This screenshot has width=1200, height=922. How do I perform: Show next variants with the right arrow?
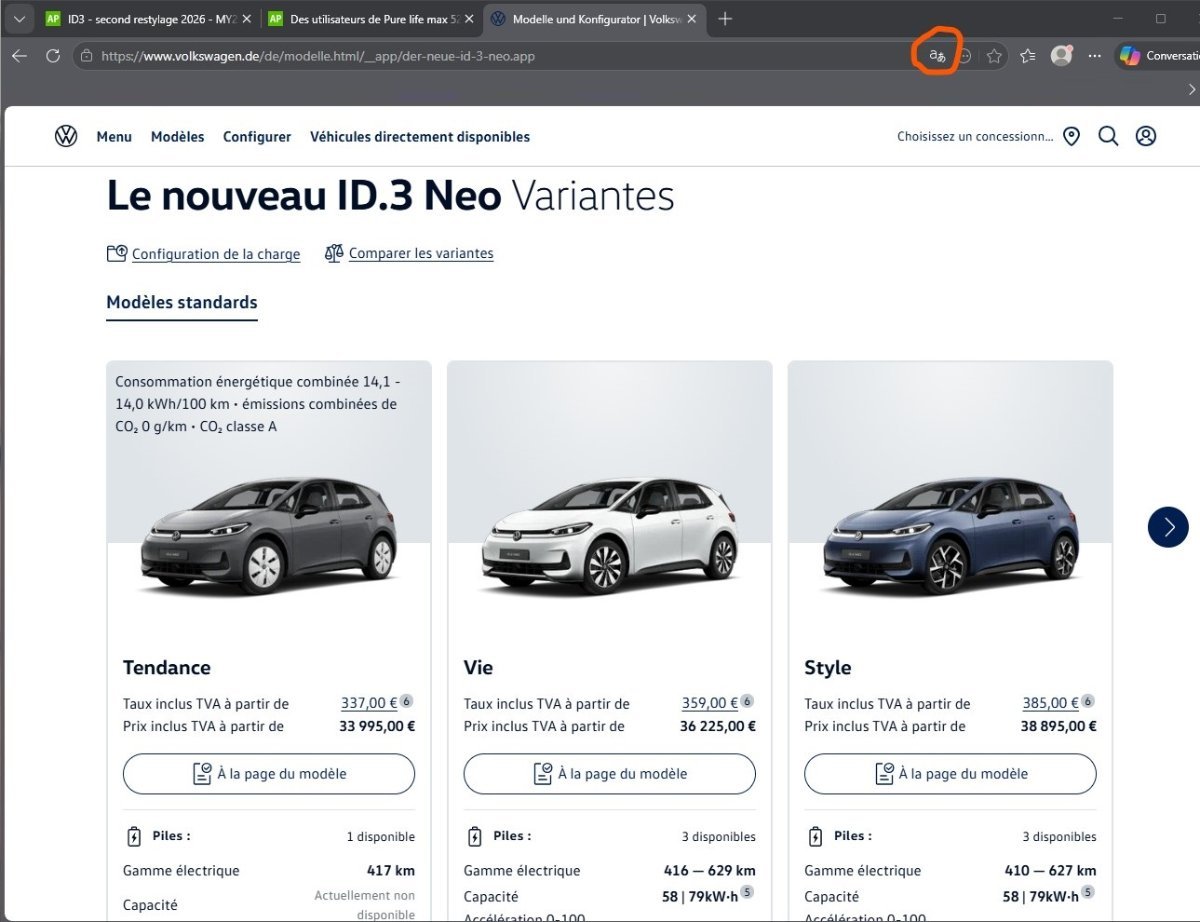1167,527
